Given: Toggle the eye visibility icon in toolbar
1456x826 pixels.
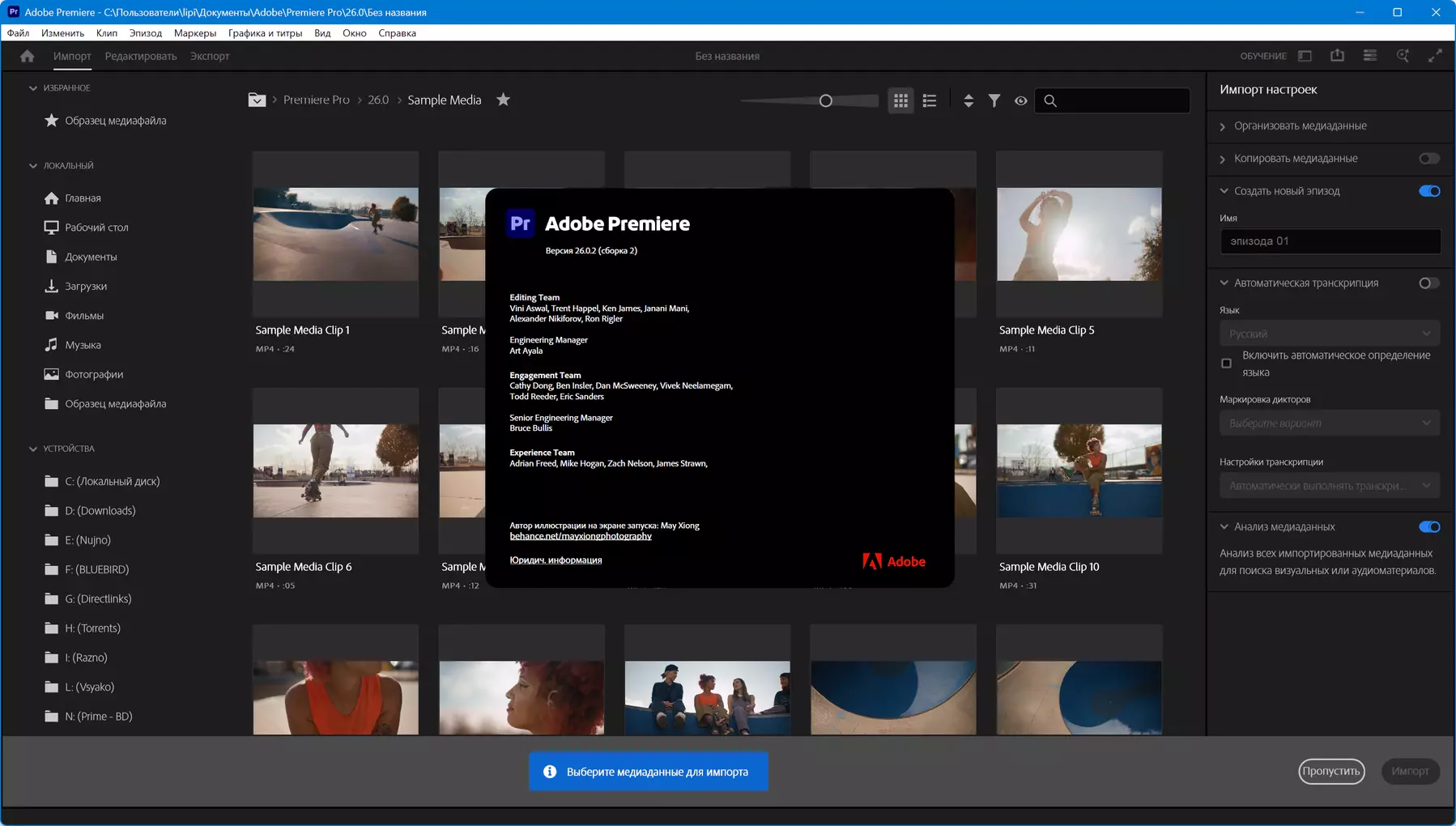Looking at the screenshot, I should [1020, 100].
